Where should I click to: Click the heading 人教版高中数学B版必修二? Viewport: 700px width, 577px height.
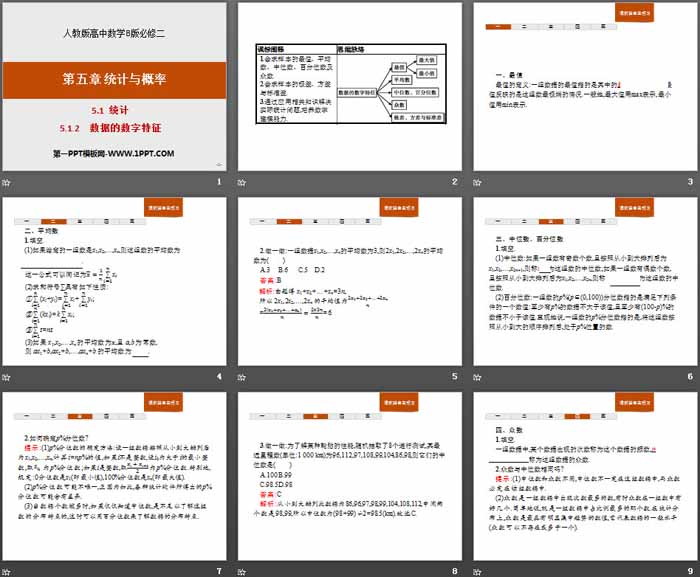pyautogui.click(x=114, y=33)
